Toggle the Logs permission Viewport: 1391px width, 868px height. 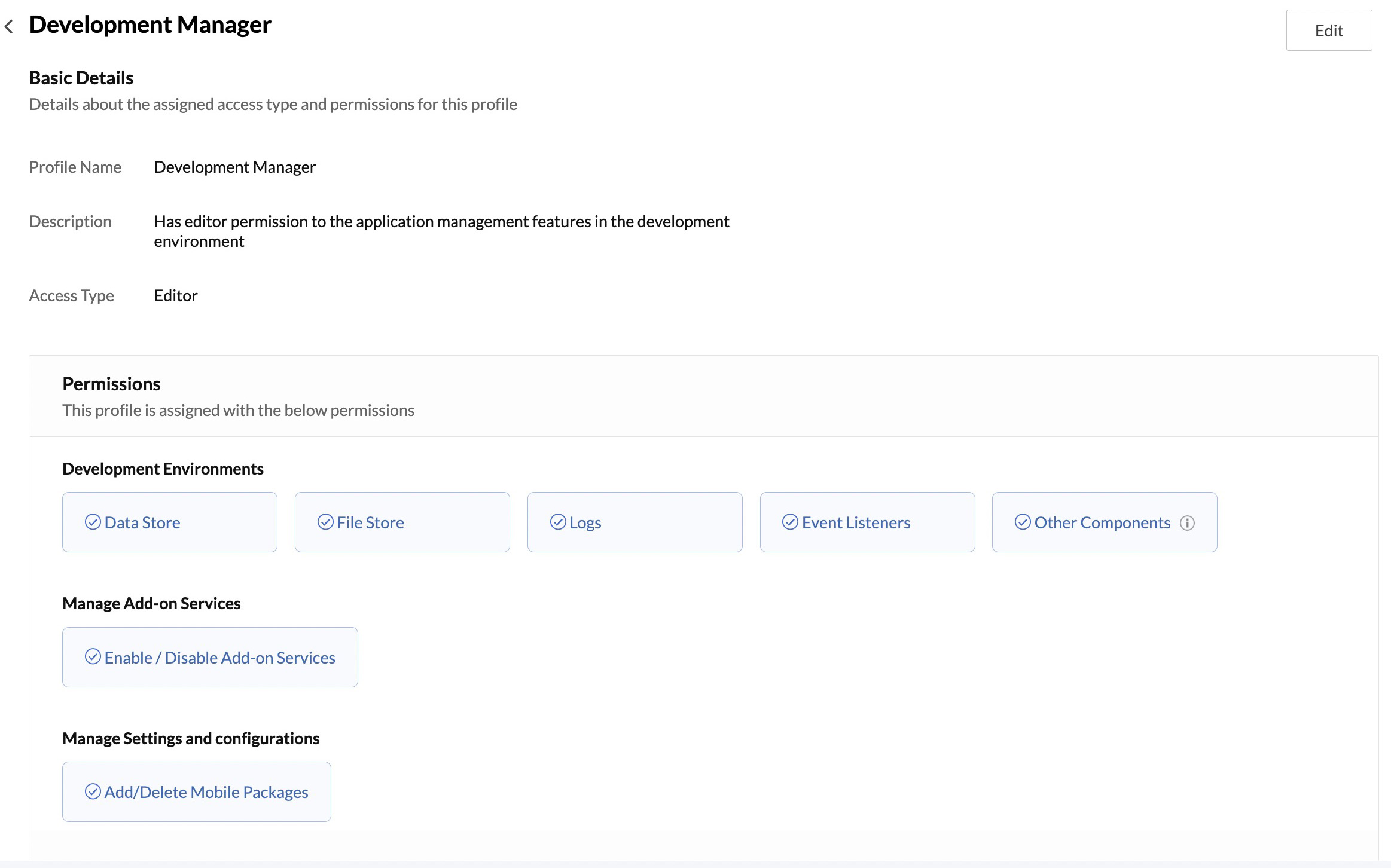[635, 522]
